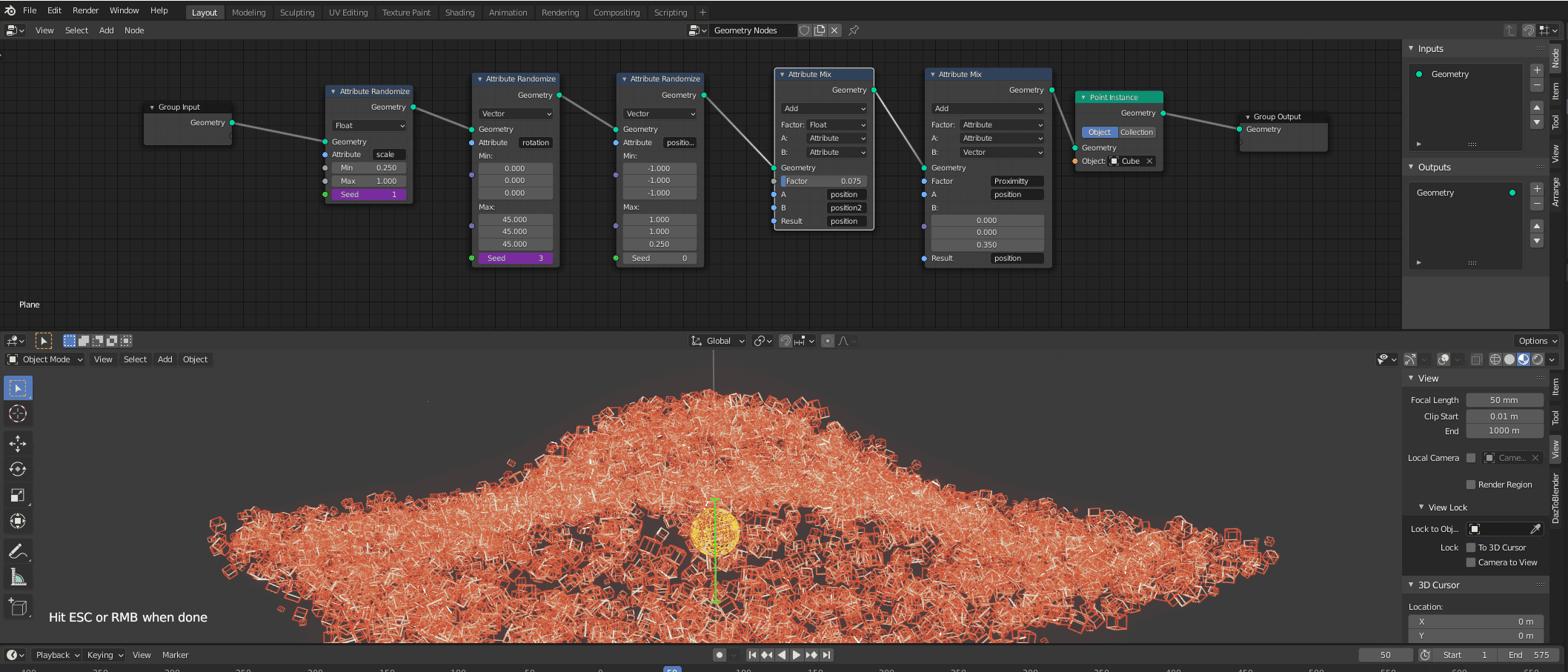Open the Global transform orientation dropdown
1568x672 pixels.
pos(717,341)
